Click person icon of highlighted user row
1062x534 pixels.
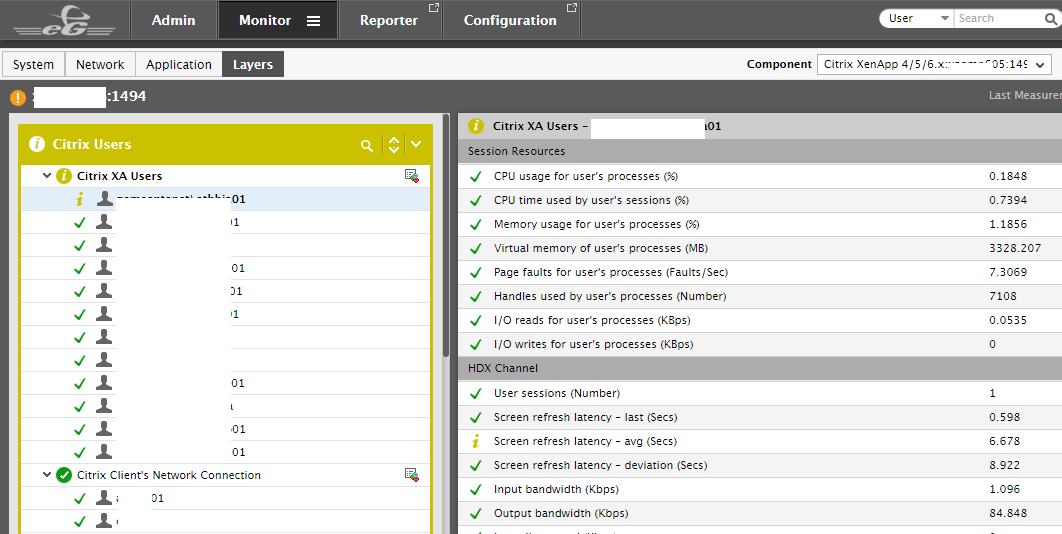coord(104,199)
